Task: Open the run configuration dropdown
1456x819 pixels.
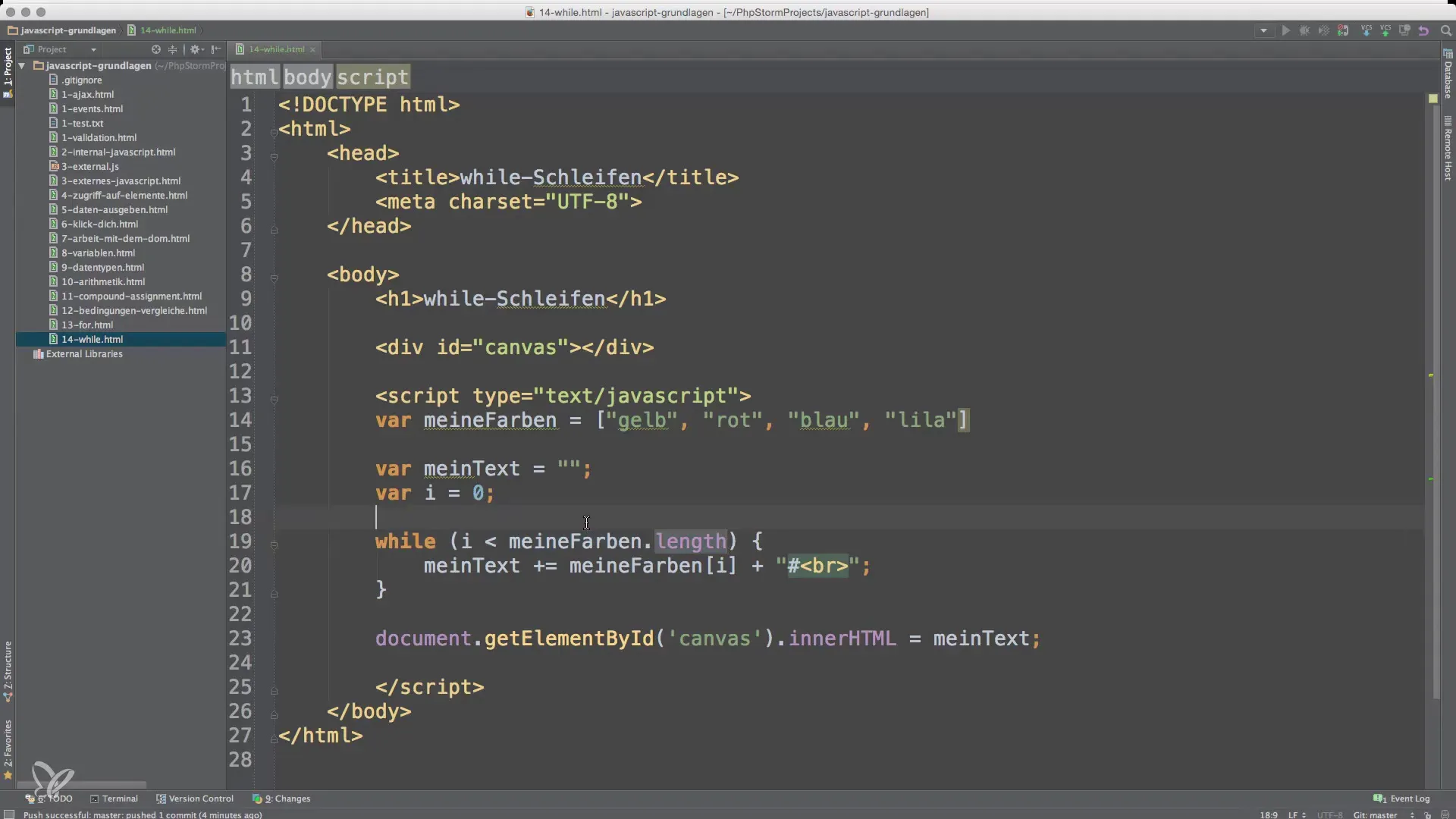Action: tap(1263, 31)
